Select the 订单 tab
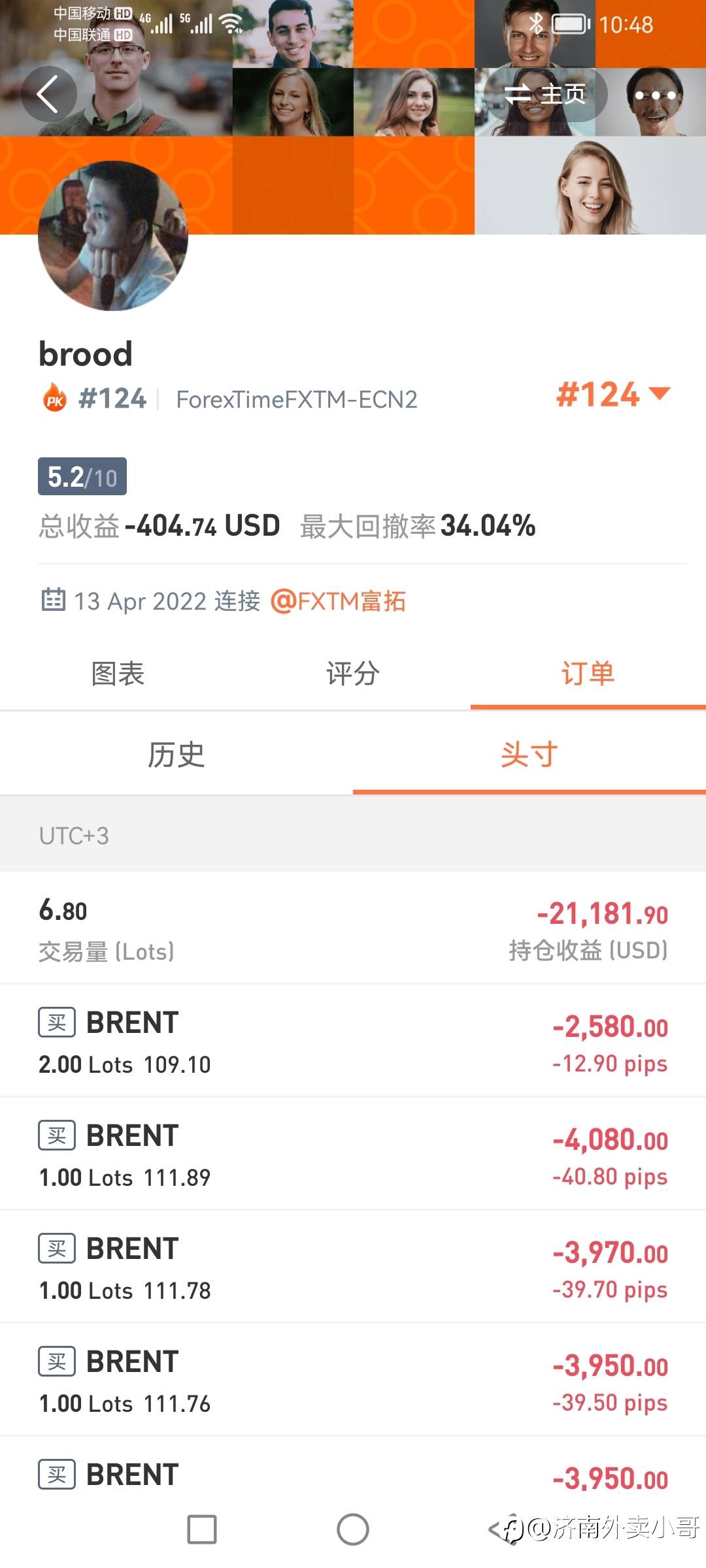706x1568 pixels. (588, 674)
